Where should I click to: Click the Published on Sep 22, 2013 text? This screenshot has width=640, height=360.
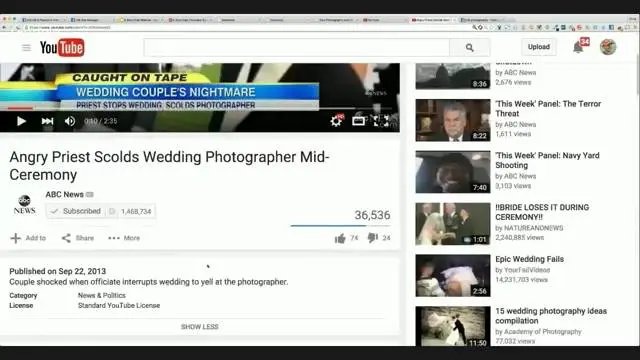pyautogui.click(x=58, y=271)
